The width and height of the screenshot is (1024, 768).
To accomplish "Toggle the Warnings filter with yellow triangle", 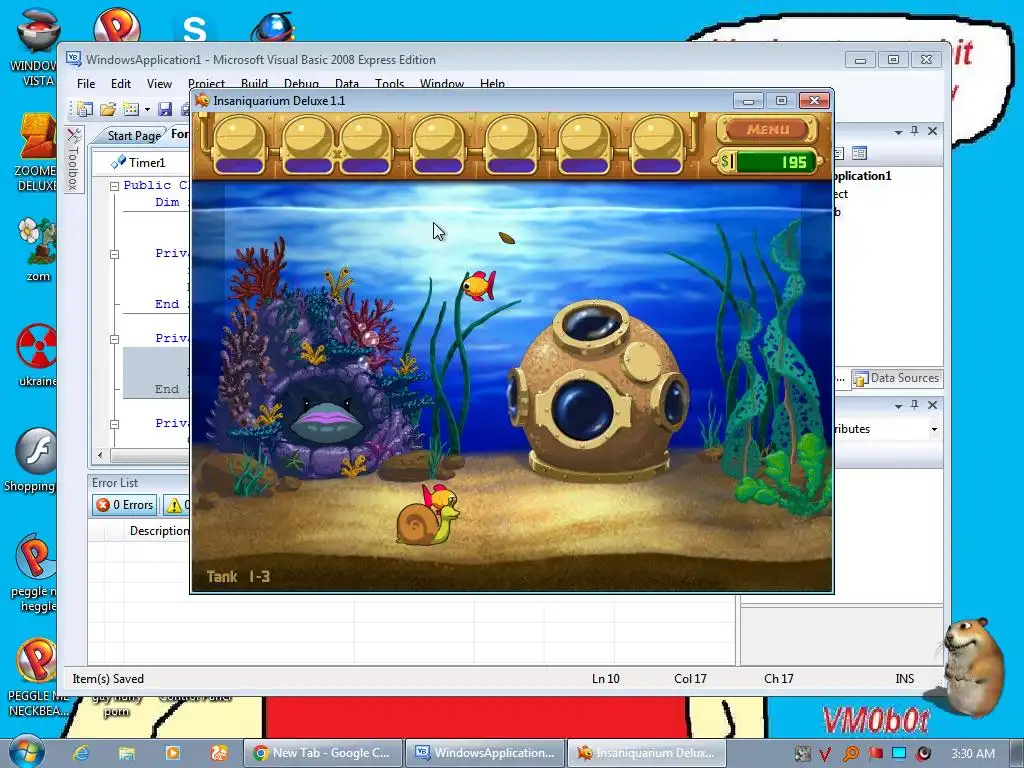I will click(x=177, y=505).
